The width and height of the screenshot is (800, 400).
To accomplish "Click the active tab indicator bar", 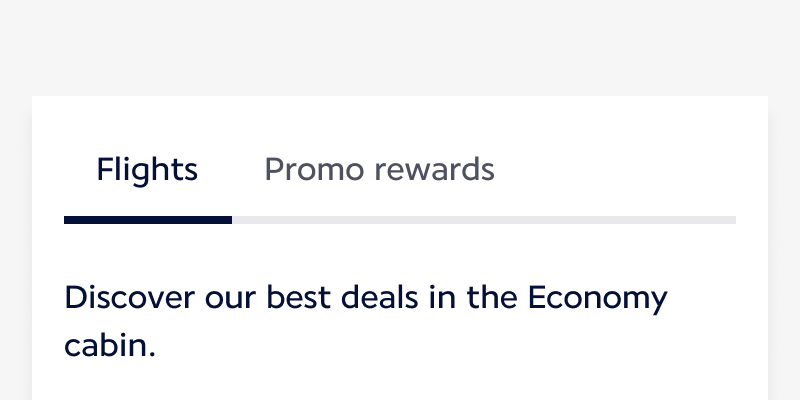I will point(147,220).
